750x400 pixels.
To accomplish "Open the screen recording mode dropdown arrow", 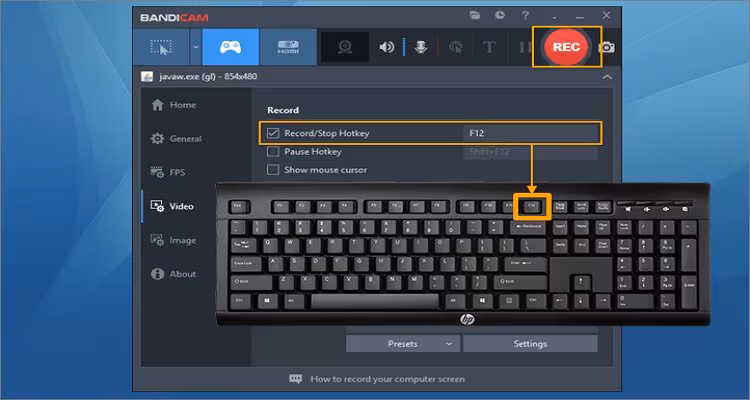I will point(196,47).
